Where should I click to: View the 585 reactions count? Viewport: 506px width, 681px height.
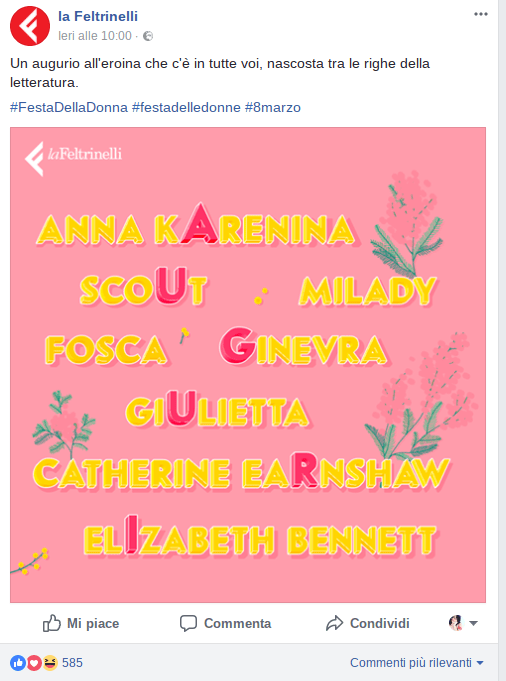coord(72,663)
